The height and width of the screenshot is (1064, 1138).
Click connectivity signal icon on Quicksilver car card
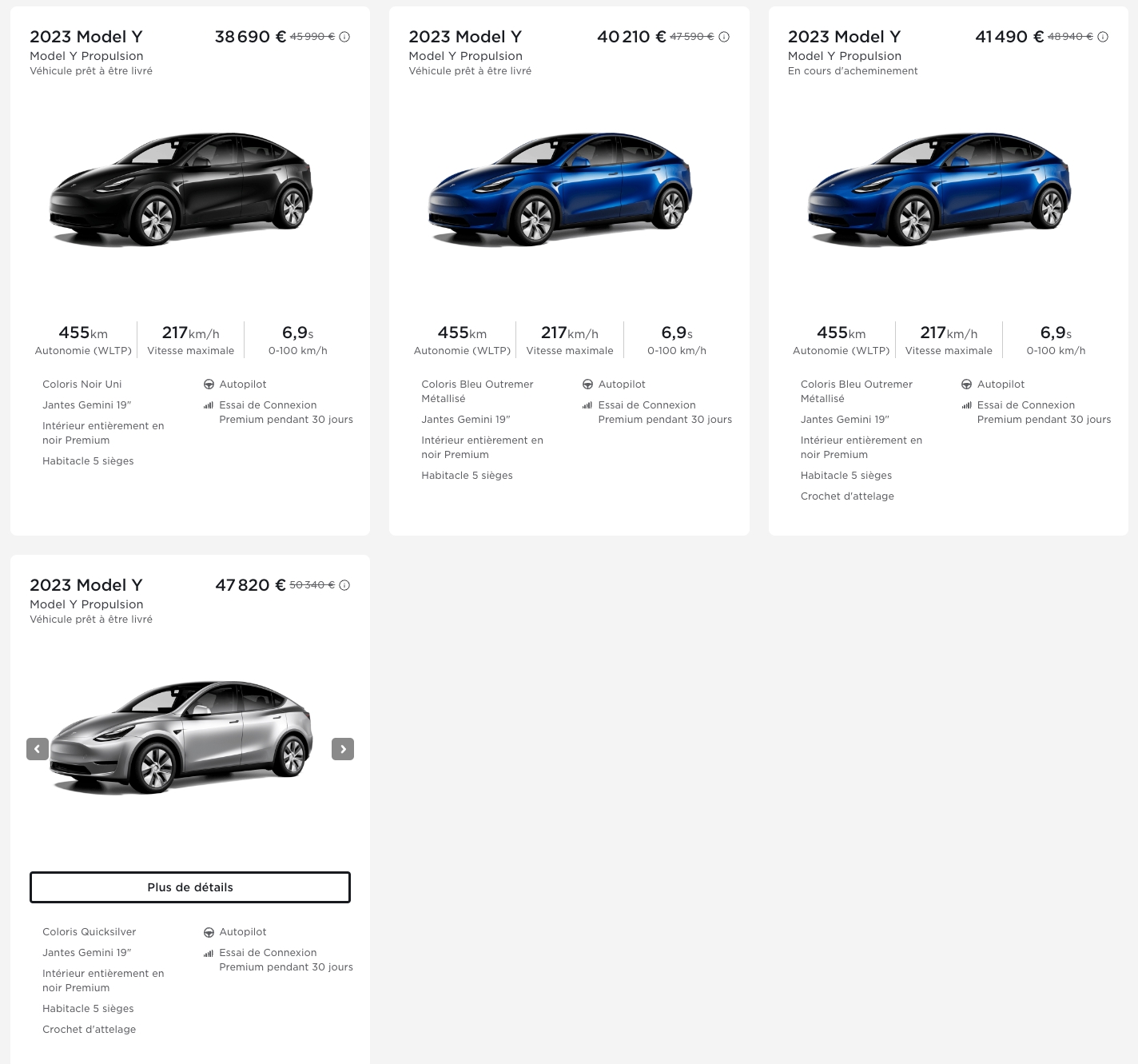pos(209,953)
